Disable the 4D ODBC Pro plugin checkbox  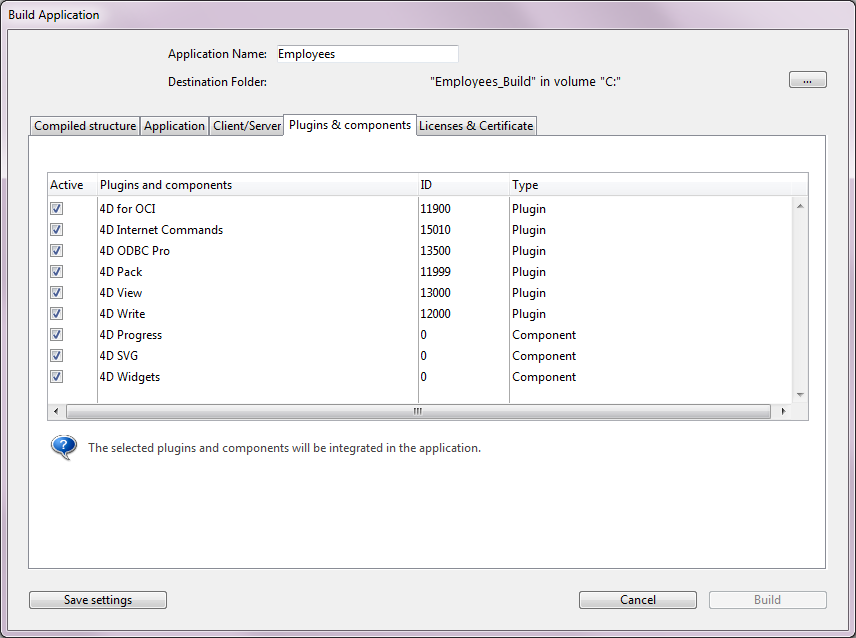(57, 251)
